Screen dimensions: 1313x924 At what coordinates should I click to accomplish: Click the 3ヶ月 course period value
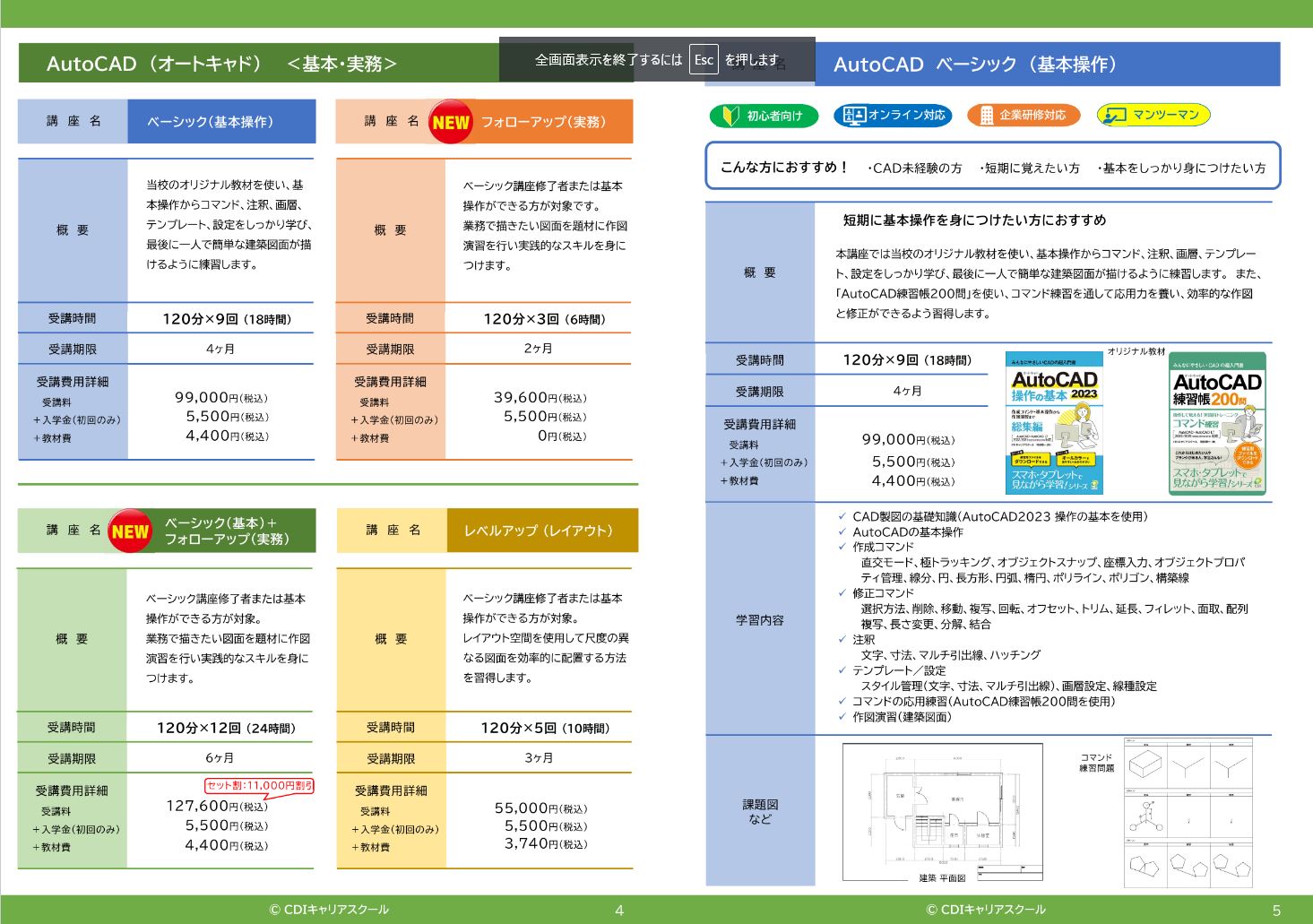pyautogui.click(x=539, y=757)
